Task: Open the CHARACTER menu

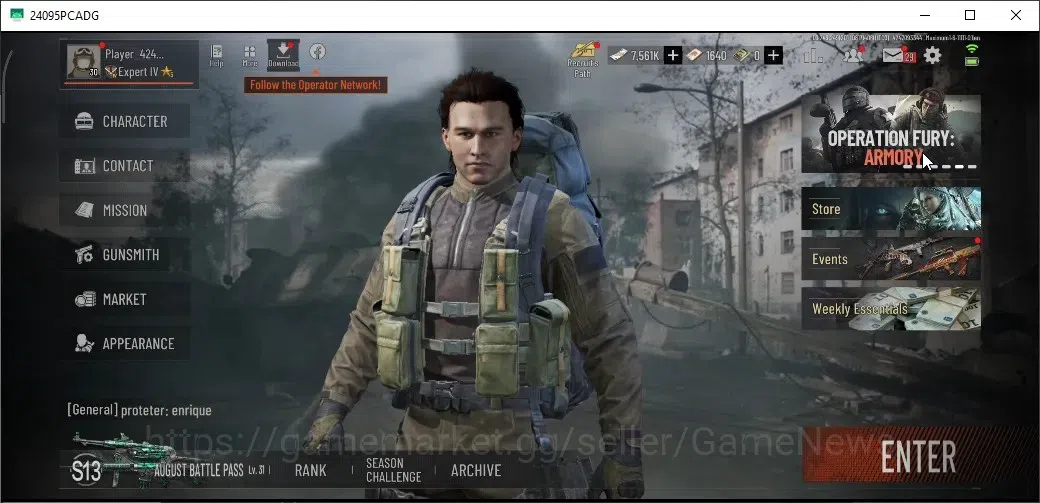Action: tap(125, 121)
